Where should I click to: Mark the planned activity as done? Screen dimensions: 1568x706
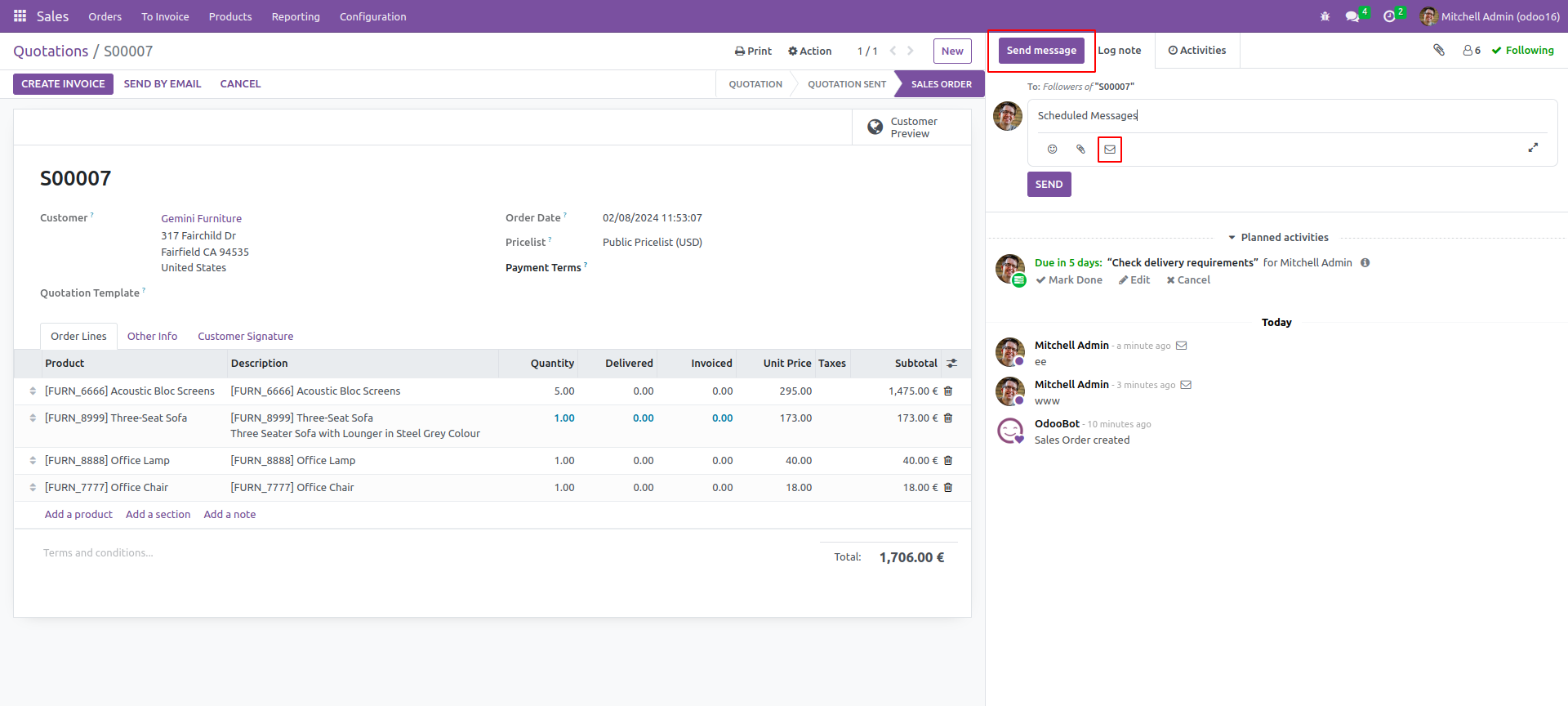[x=1069, y=280]
